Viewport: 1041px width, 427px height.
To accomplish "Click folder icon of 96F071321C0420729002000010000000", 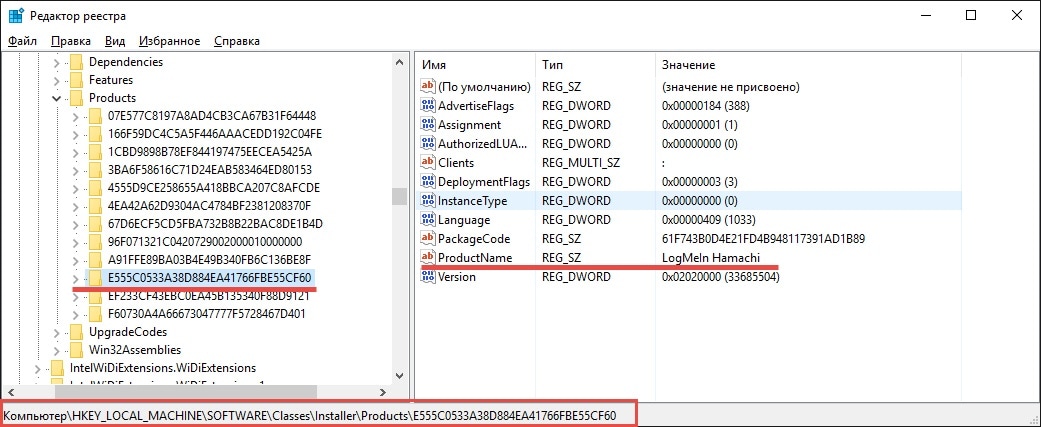I will (x=95, y=242).
